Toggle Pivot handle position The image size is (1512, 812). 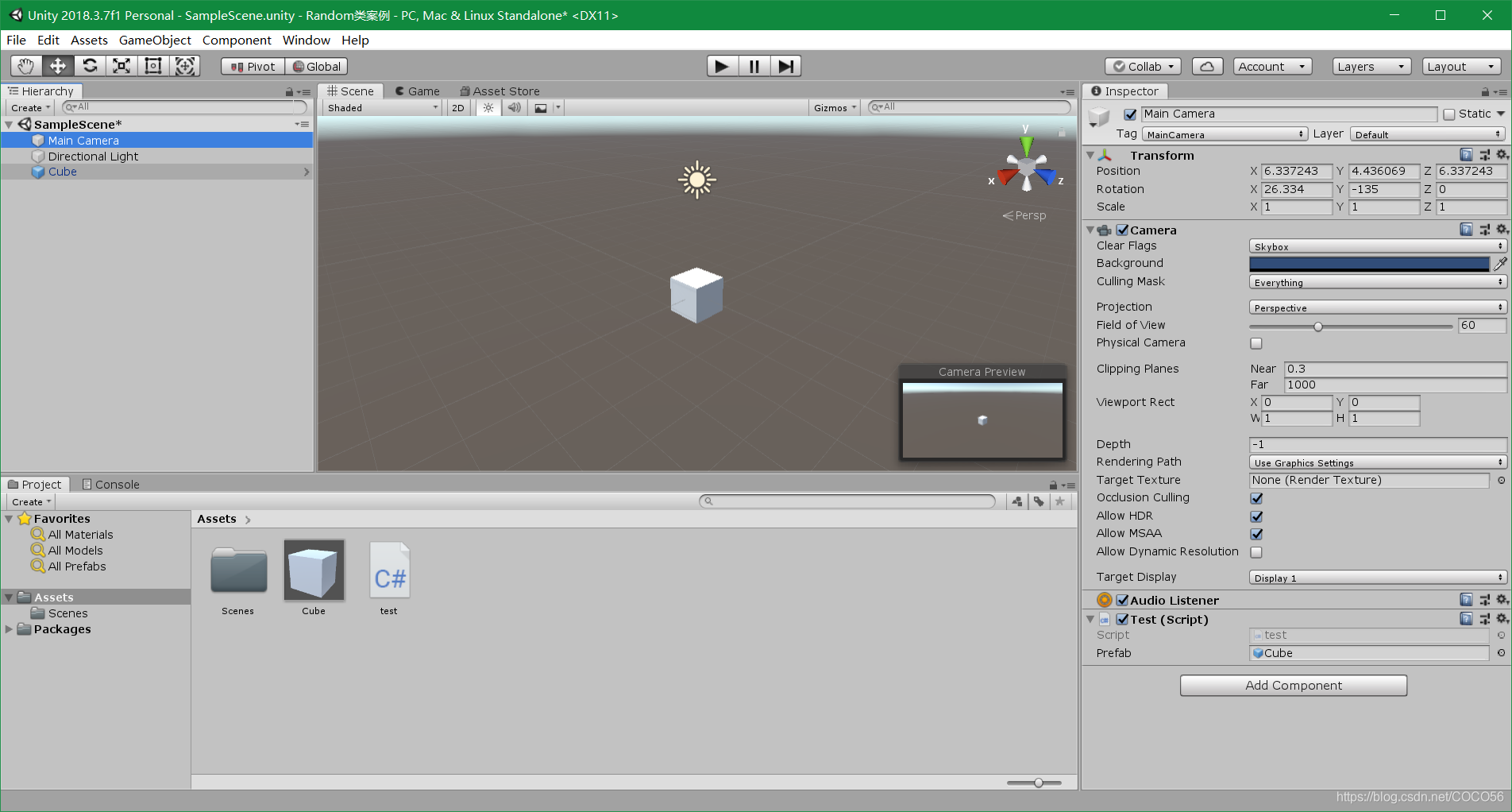253,67
